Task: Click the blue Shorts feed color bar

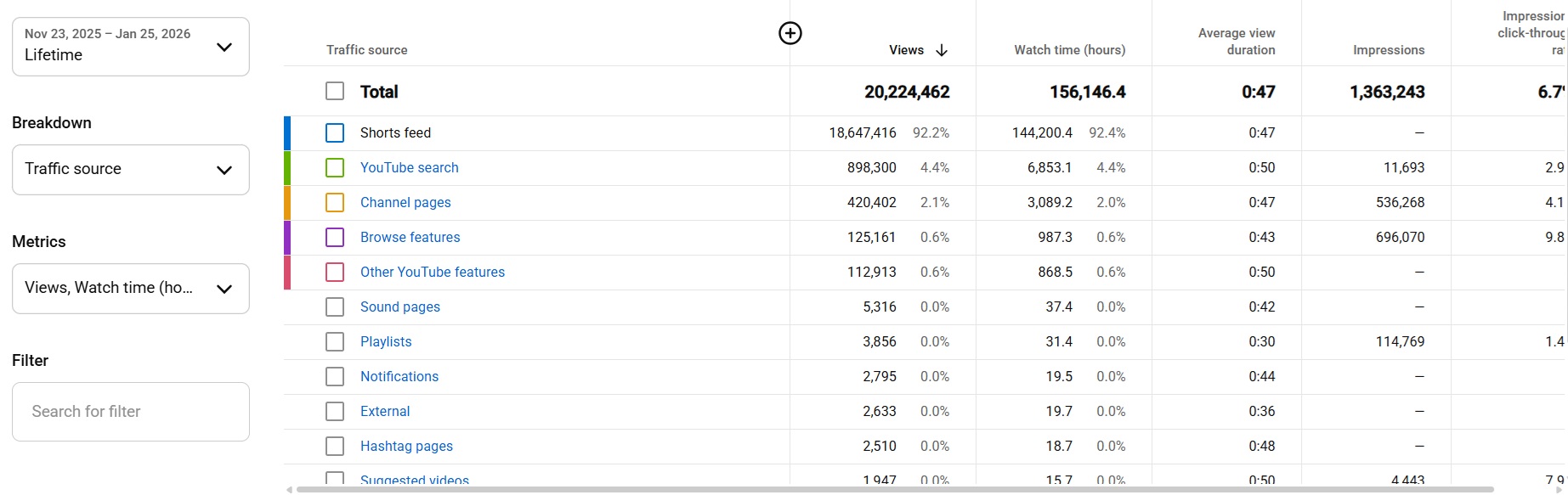Action: (287, 133)
